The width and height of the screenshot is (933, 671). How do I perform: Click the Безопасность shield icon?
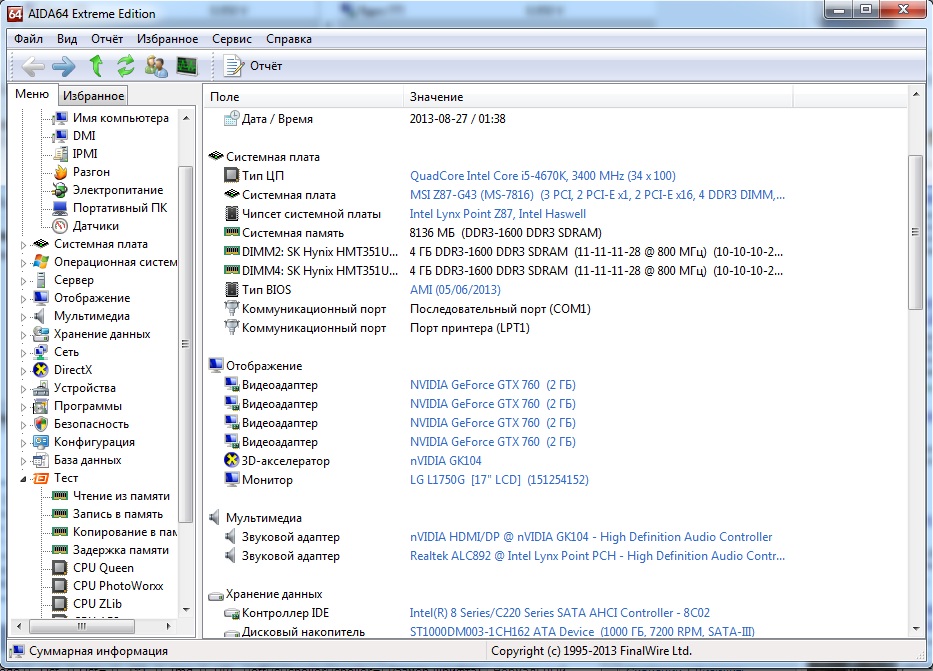(x=40, y=424)
